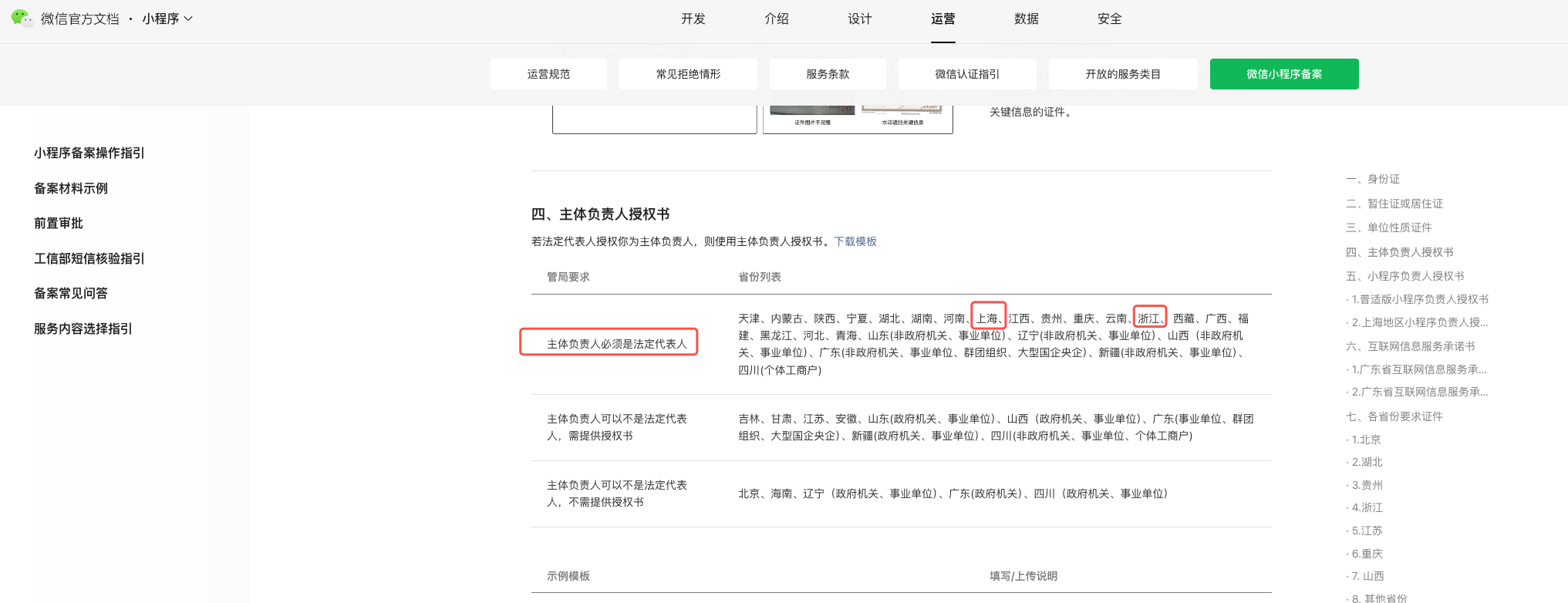Image resolution: width=1568 pixels, height=603 pixels.
Task: Open 小程序备案操作指引 in sidebar
Action: (x=89, y=153)
